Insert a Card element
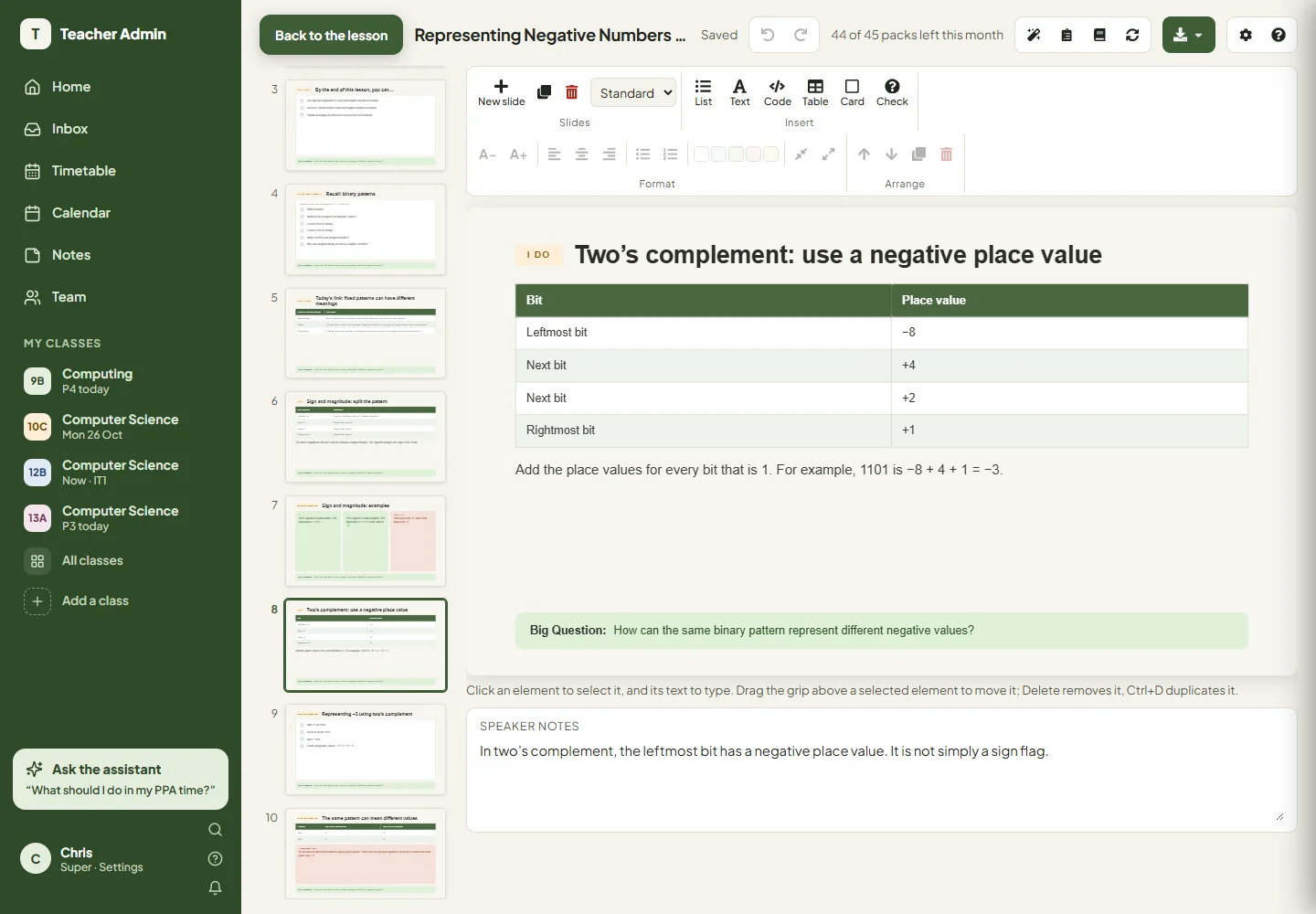Viewport: 1316px width, 914px height. 852,92
